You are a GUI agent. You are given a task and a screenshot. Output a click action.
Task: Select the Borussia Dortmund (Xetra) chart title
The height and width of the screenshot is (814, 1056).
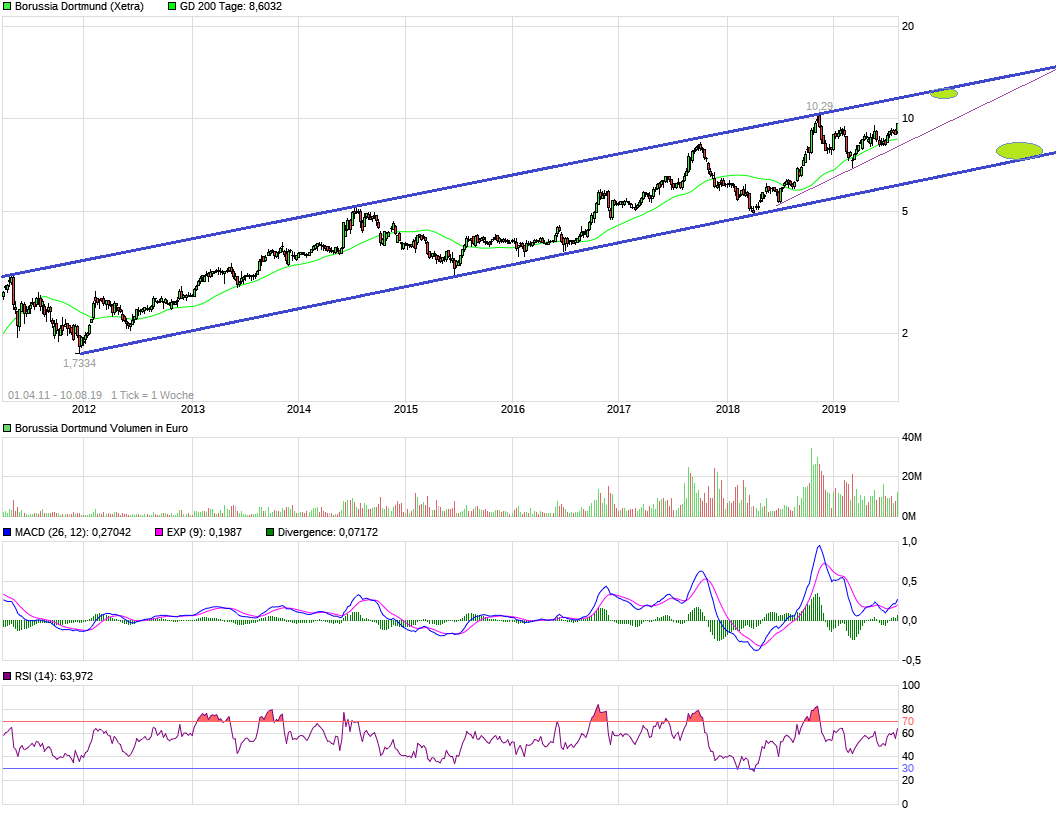79,7
